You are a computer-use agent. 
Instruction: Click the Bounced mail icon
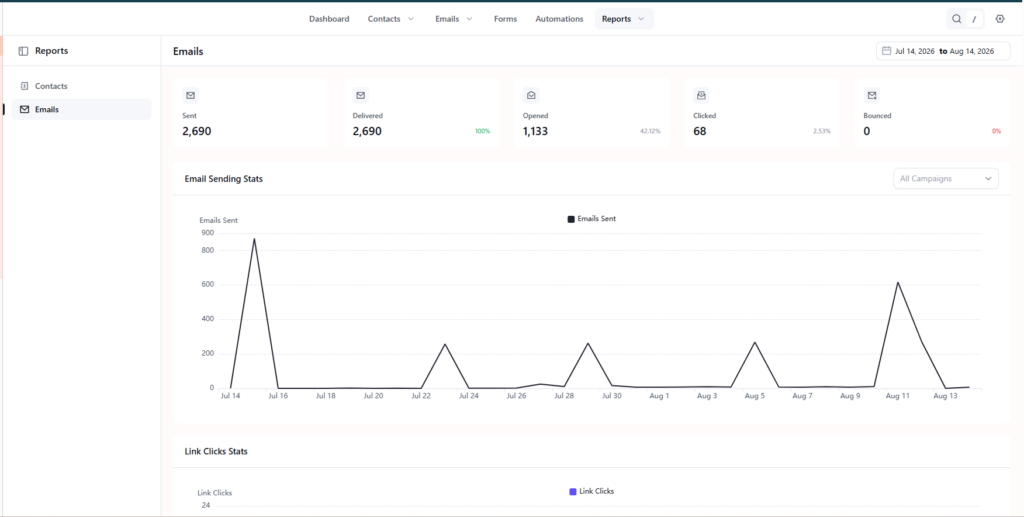[872, 95]
